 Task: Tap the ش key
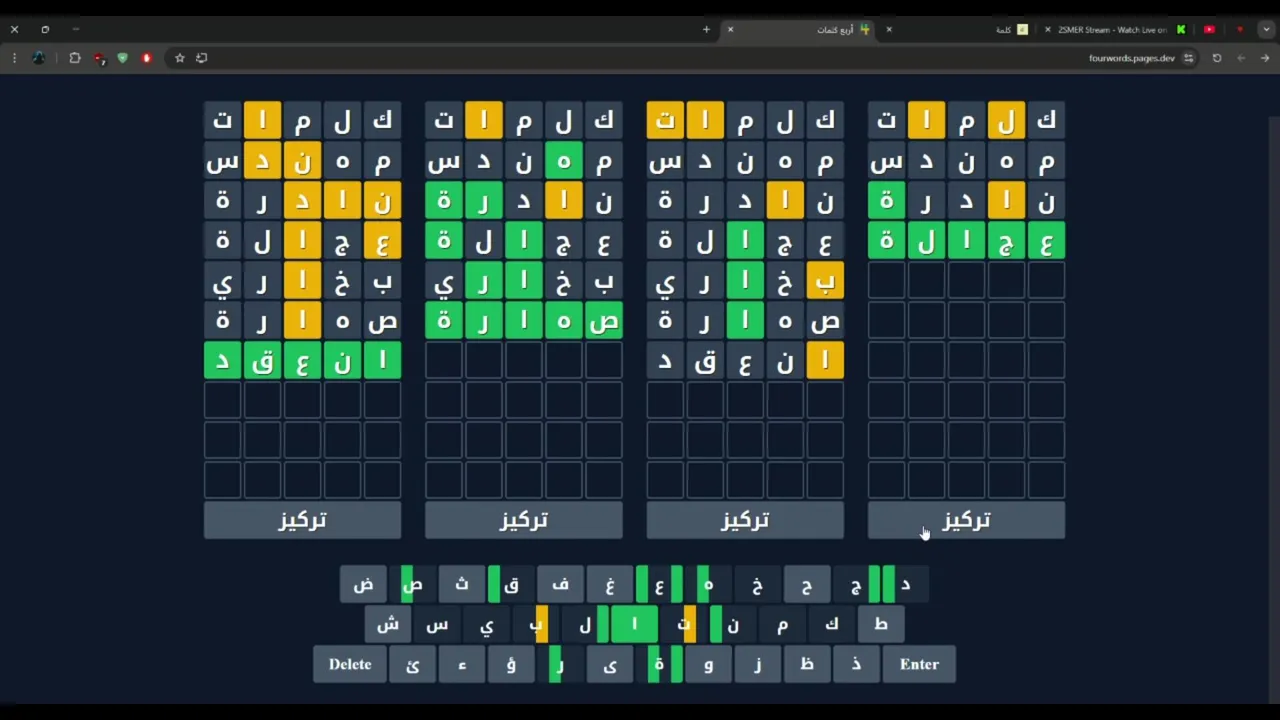click(388, 624)
